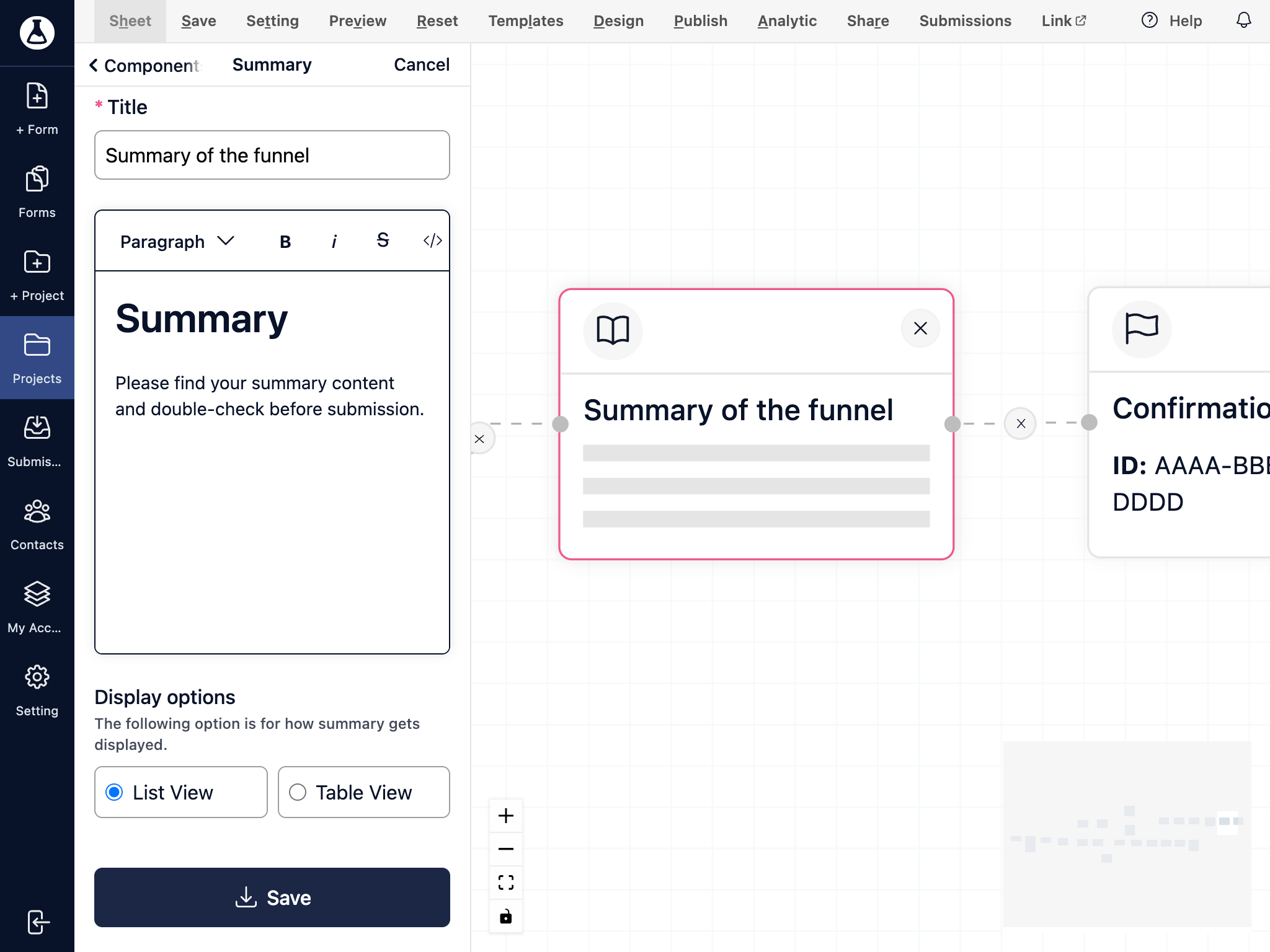Image resolution: width=1270 pixels, height=952 pixels.
Task: Click the Title input field
Action: [272, 155]
